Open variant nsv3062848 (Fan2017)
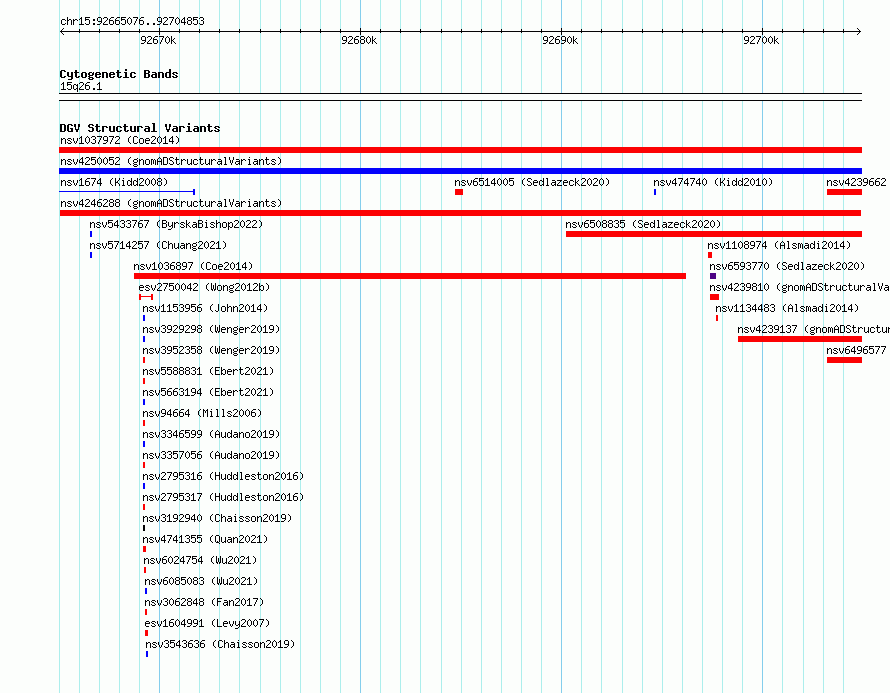Screen dimensions: 890x693 pos(204,602)
